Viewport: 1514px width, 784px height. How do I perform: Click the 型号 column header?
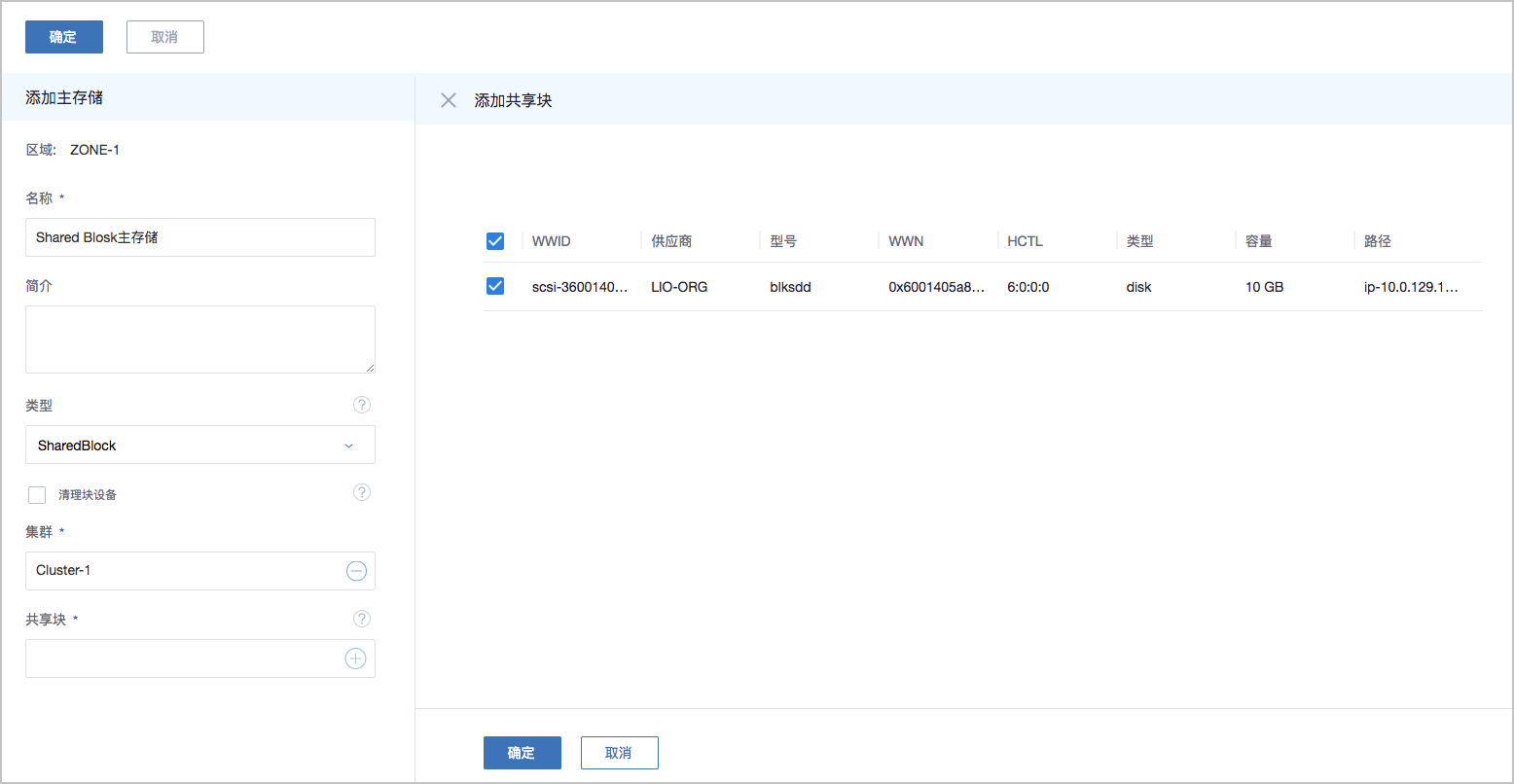783,241
